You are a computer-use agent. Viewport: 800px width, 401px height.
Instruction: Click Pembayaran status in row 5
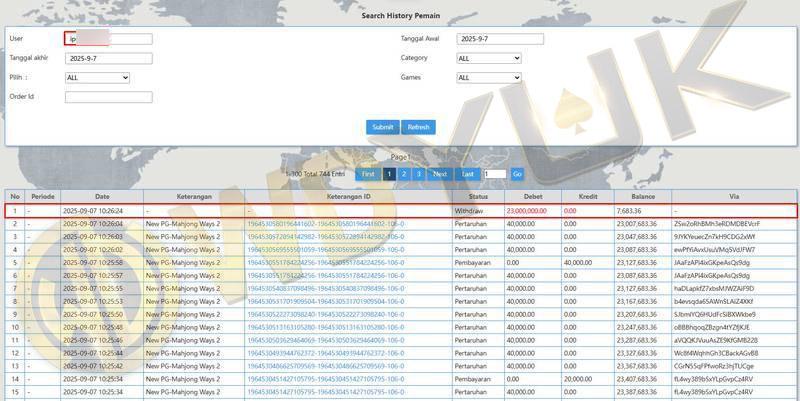[x=472, y=263]
